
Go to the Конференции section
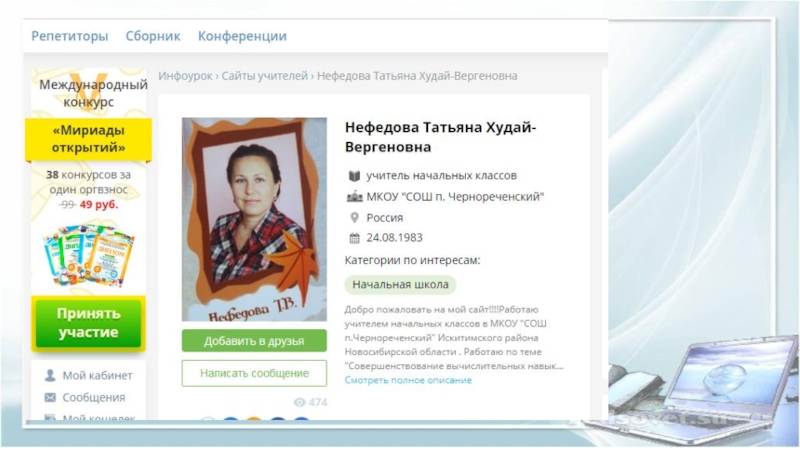pyautogui.click(x=242, y=36)
